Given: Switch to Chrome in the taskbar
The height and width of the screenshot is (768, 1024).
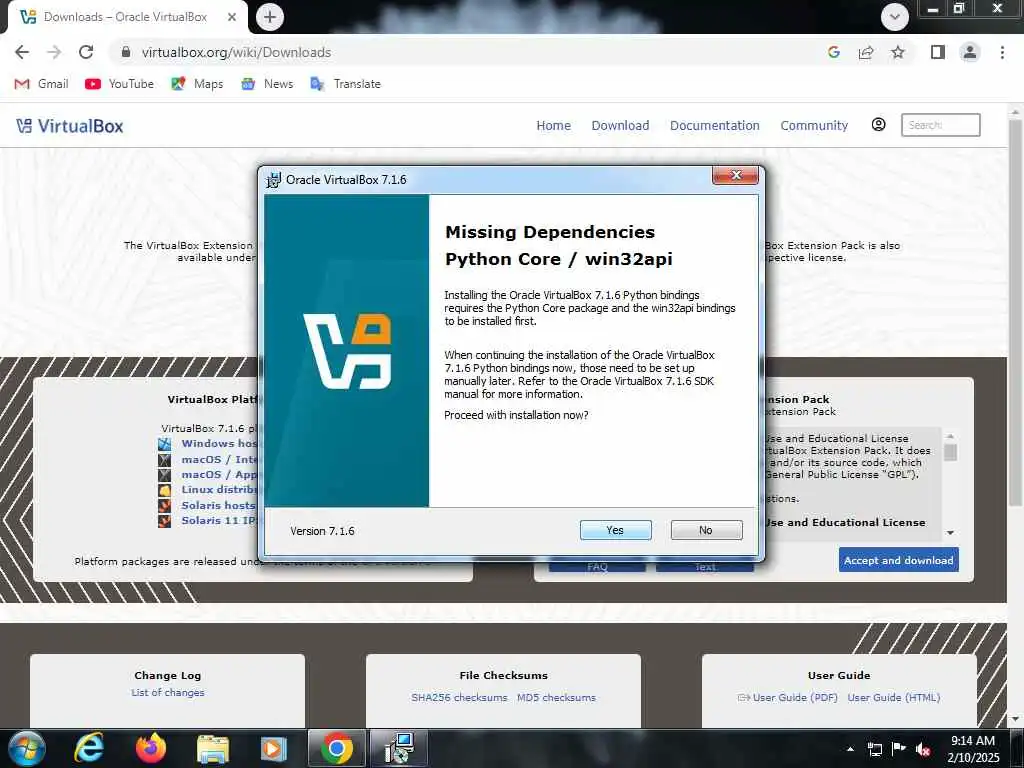Looking at the screenshot, I should click(x=337, y=749).
